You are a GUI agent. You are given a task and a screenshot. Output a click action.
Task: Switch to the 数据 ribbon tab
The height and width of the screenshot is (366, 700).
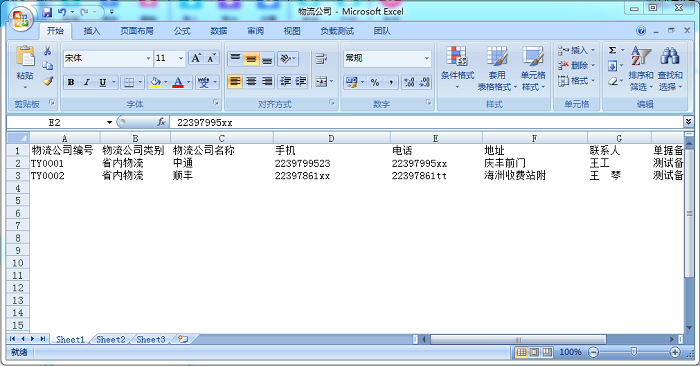click(219, 31)
